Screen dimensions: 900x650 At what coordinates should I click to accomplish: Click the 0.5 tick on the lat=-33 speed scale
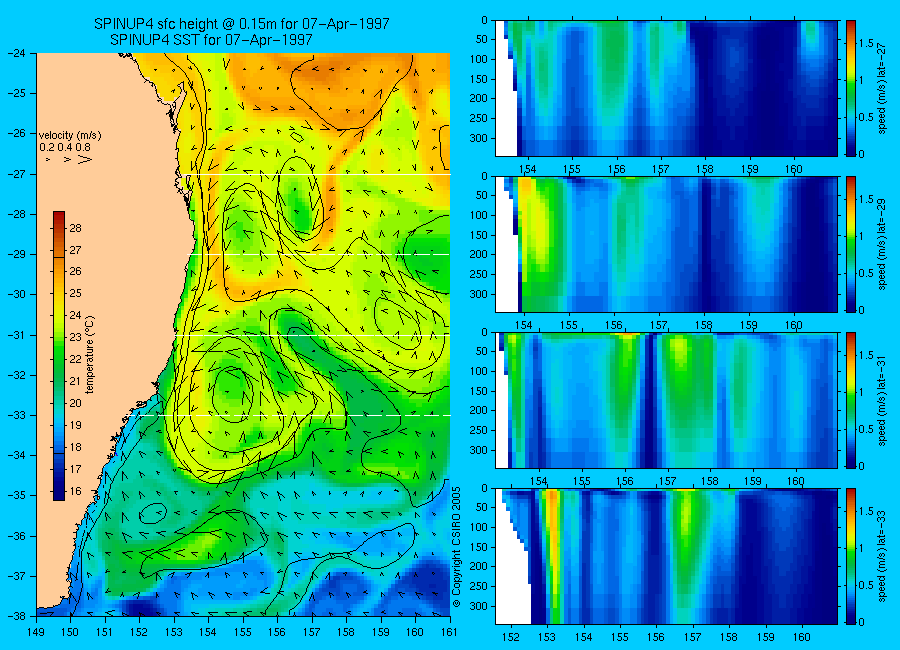[x=866, y=585]
